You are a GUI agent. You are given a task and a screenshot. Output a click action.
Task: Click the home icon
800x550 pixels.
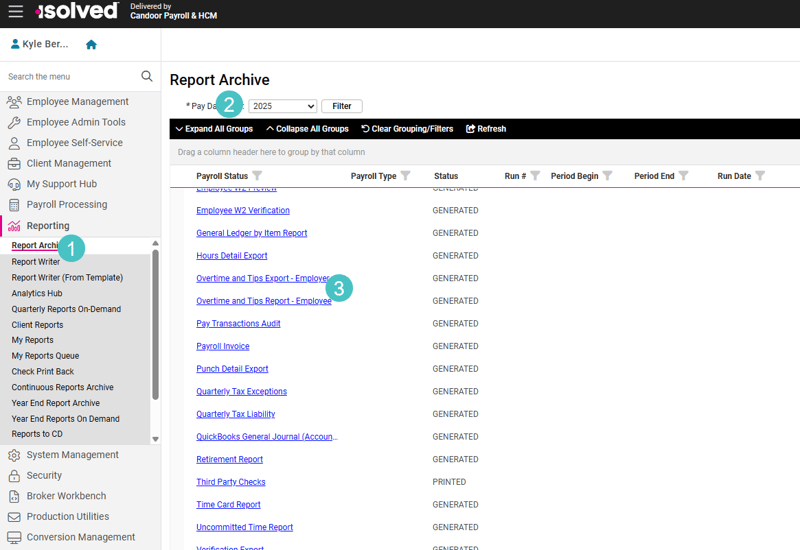91,45
